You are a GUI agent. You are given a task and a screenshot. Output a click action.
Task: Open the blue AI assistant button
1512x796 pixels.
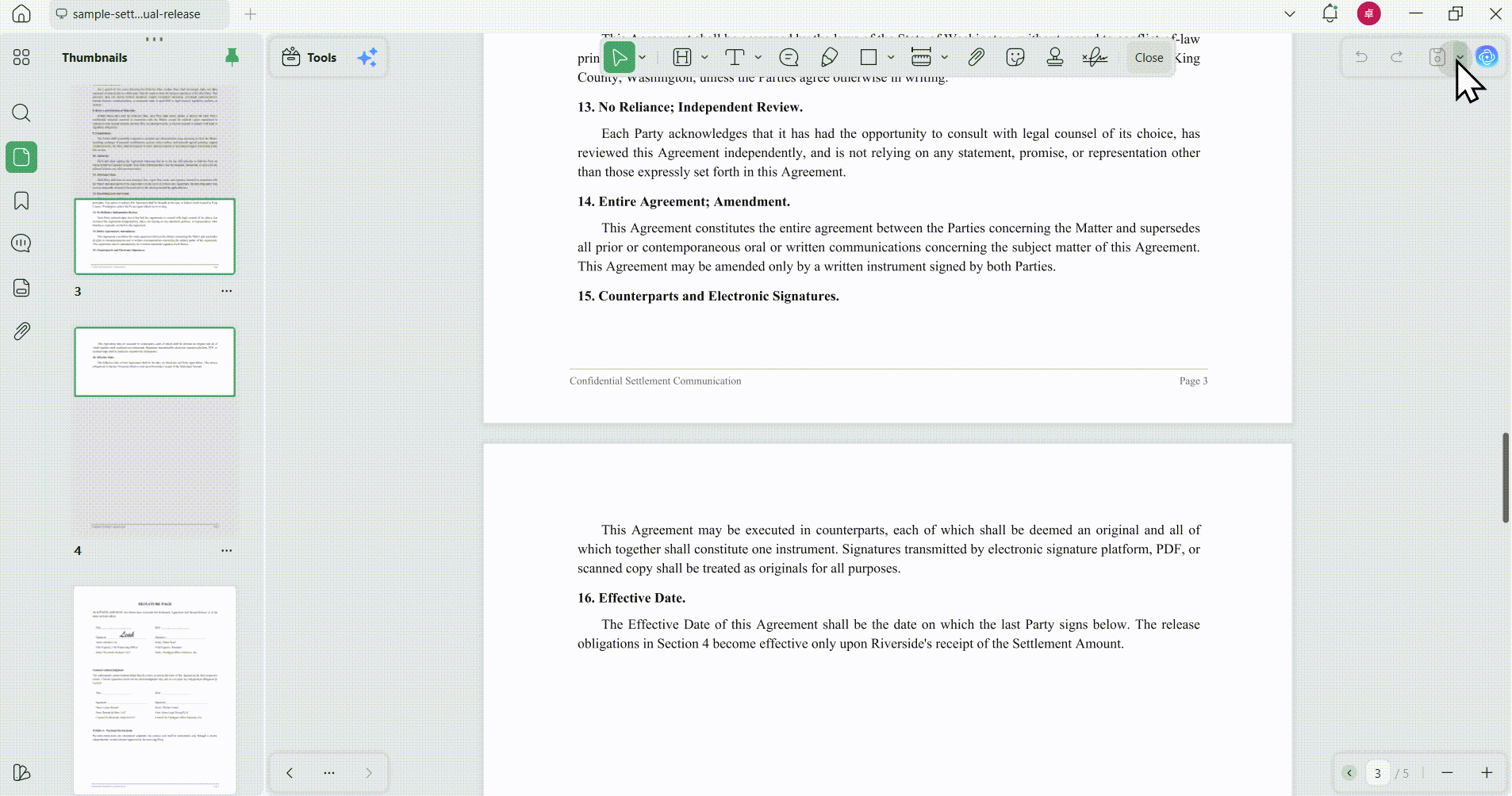pyautogui.click(x=1487, y=57)
